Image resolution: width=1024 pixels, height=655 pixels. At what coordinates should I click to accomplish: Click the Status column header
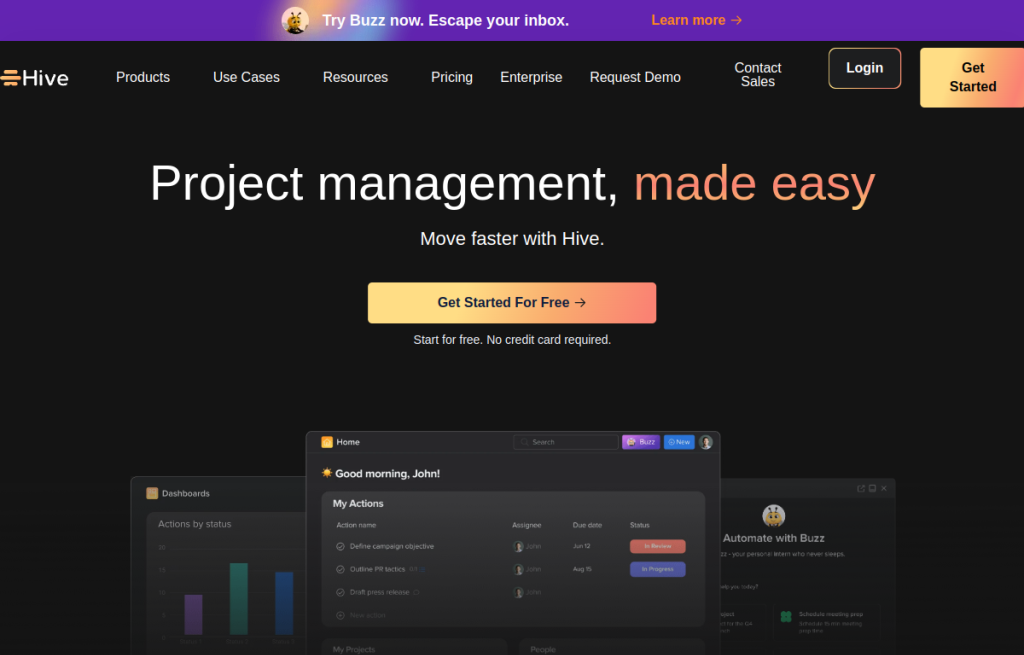click(639, 525)
